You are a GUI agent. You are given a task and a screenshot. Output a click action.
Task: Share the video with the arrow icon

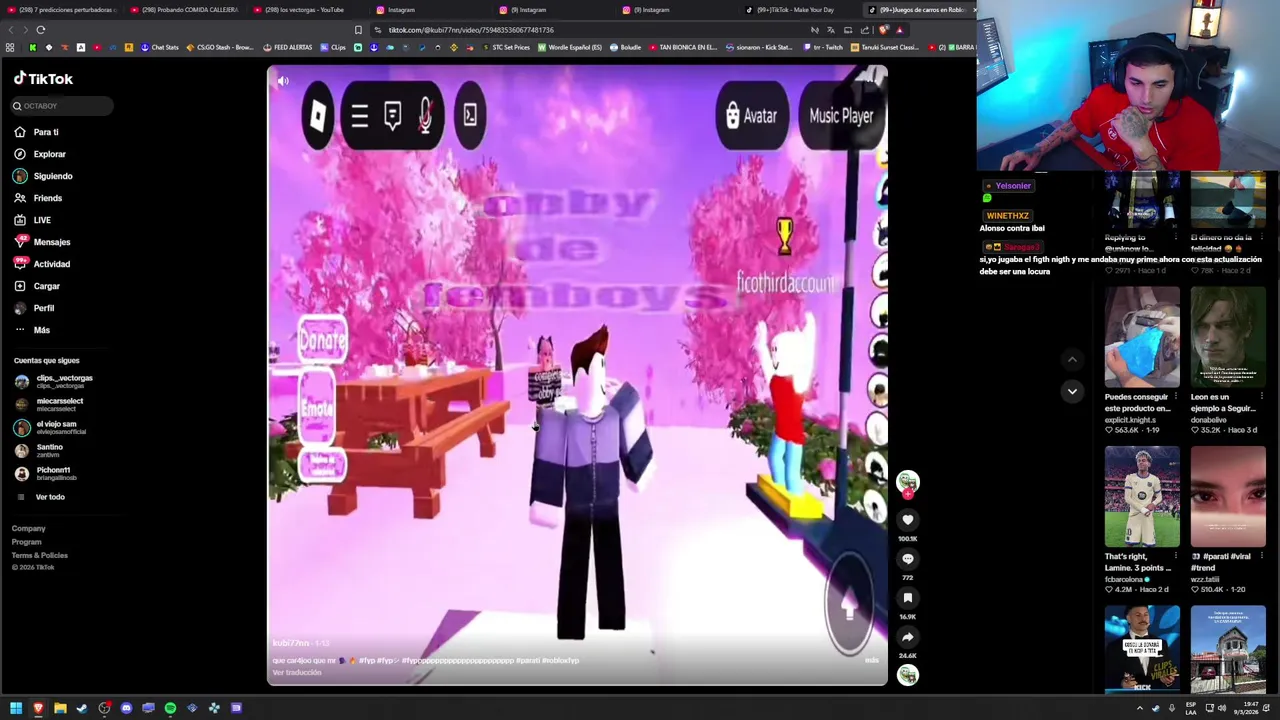(907, 637)
